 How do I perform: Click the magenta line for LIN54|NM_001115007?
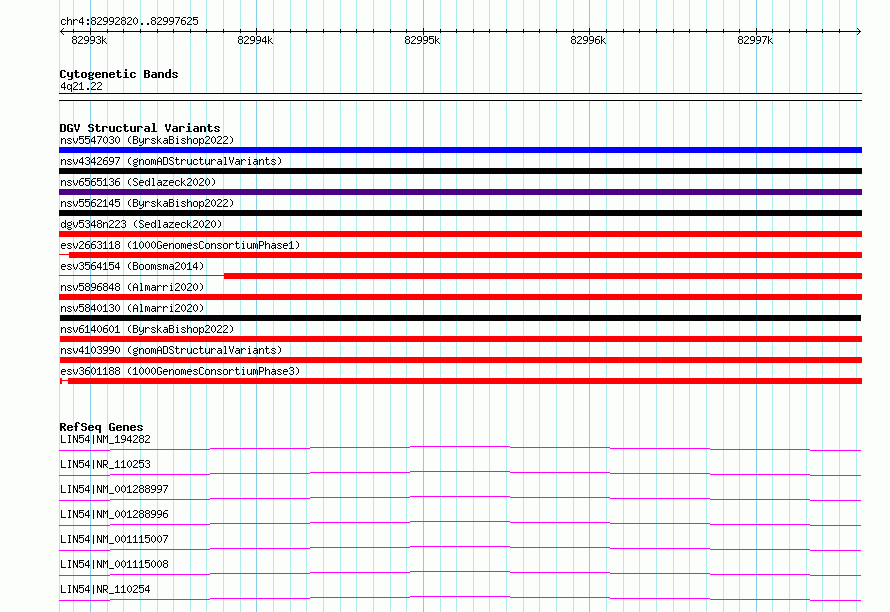coord(460,548)
